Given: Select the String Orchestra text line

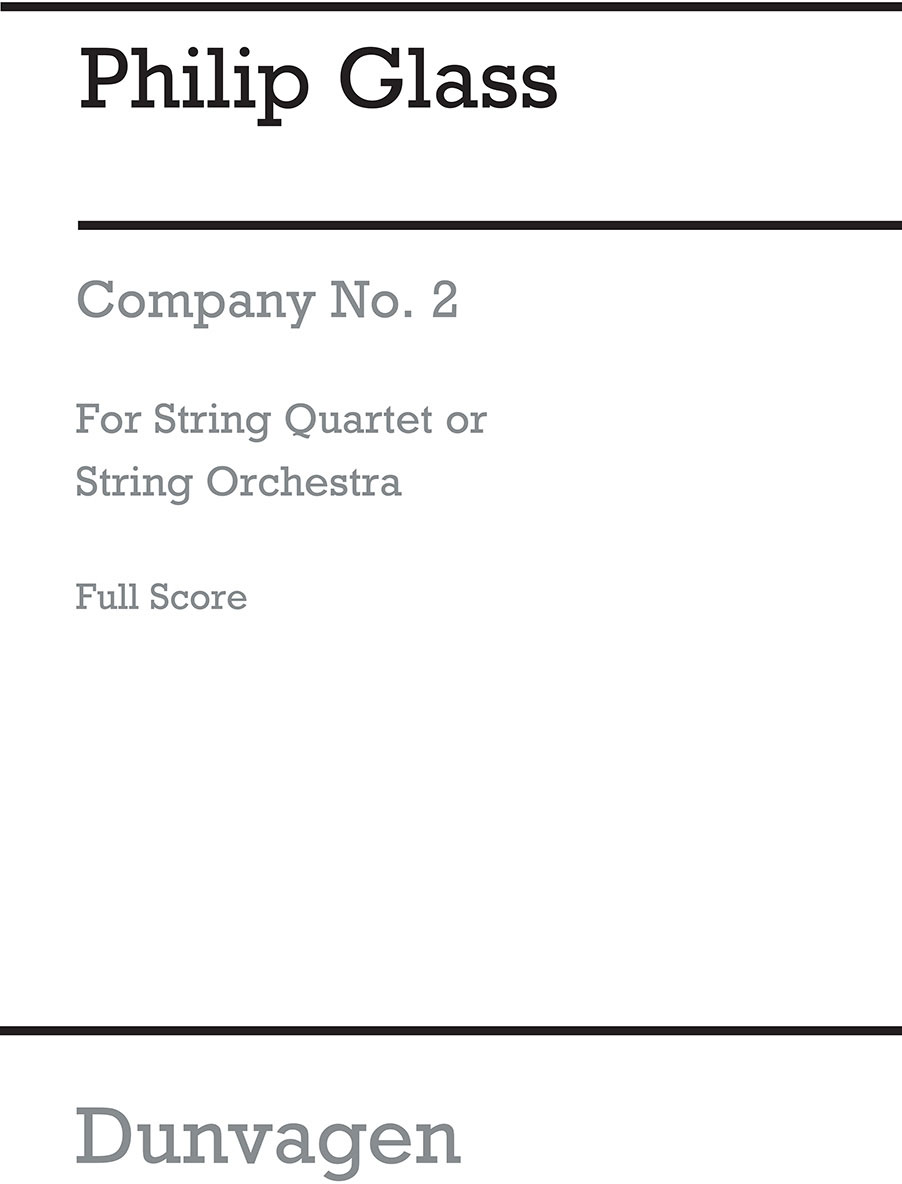Looking at the screenshot, I should (x=239, y=482).
